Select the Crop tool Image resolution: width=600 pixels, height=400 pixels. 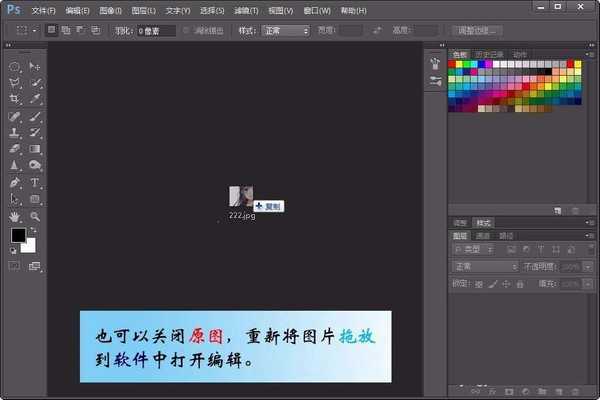point(15,100)
